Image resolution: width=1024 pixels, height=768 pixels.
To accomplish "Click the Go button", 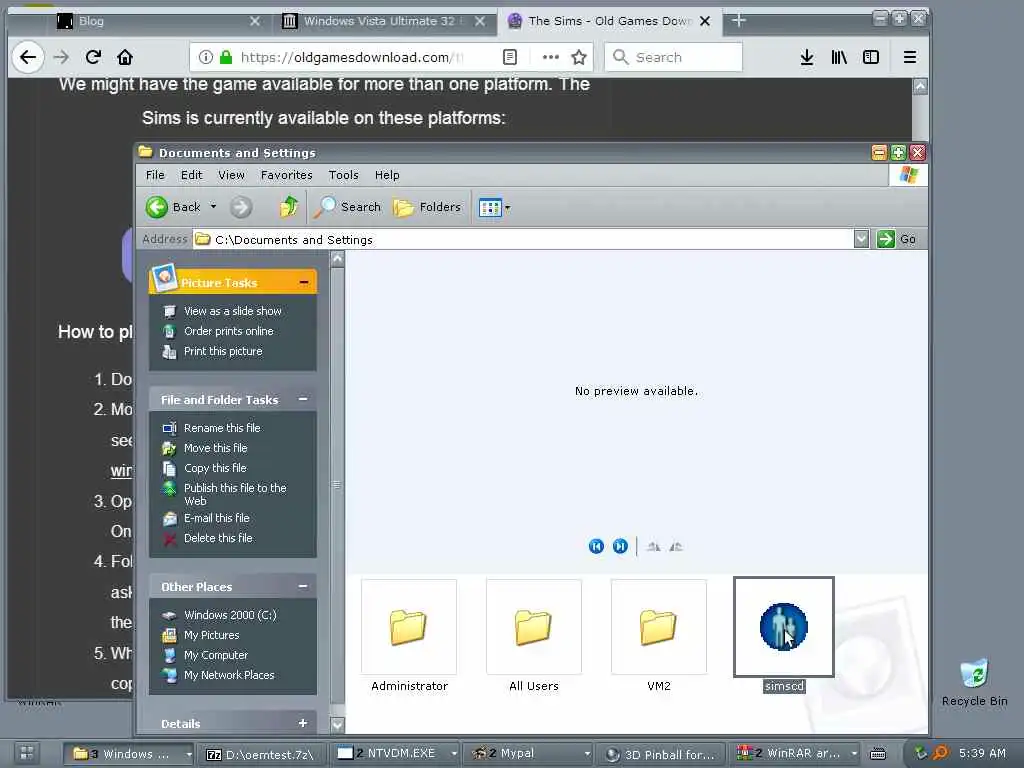I will 897,239.
